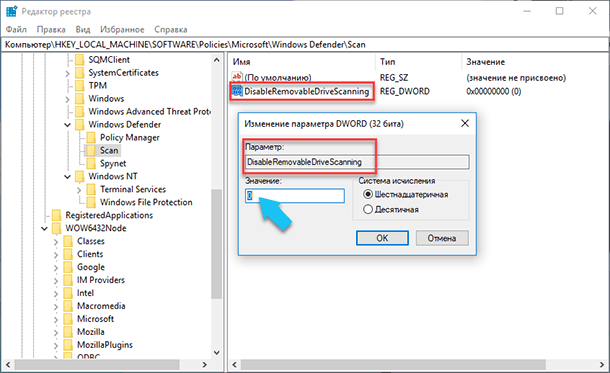Select the Scan key in the tree

point(109,151)
